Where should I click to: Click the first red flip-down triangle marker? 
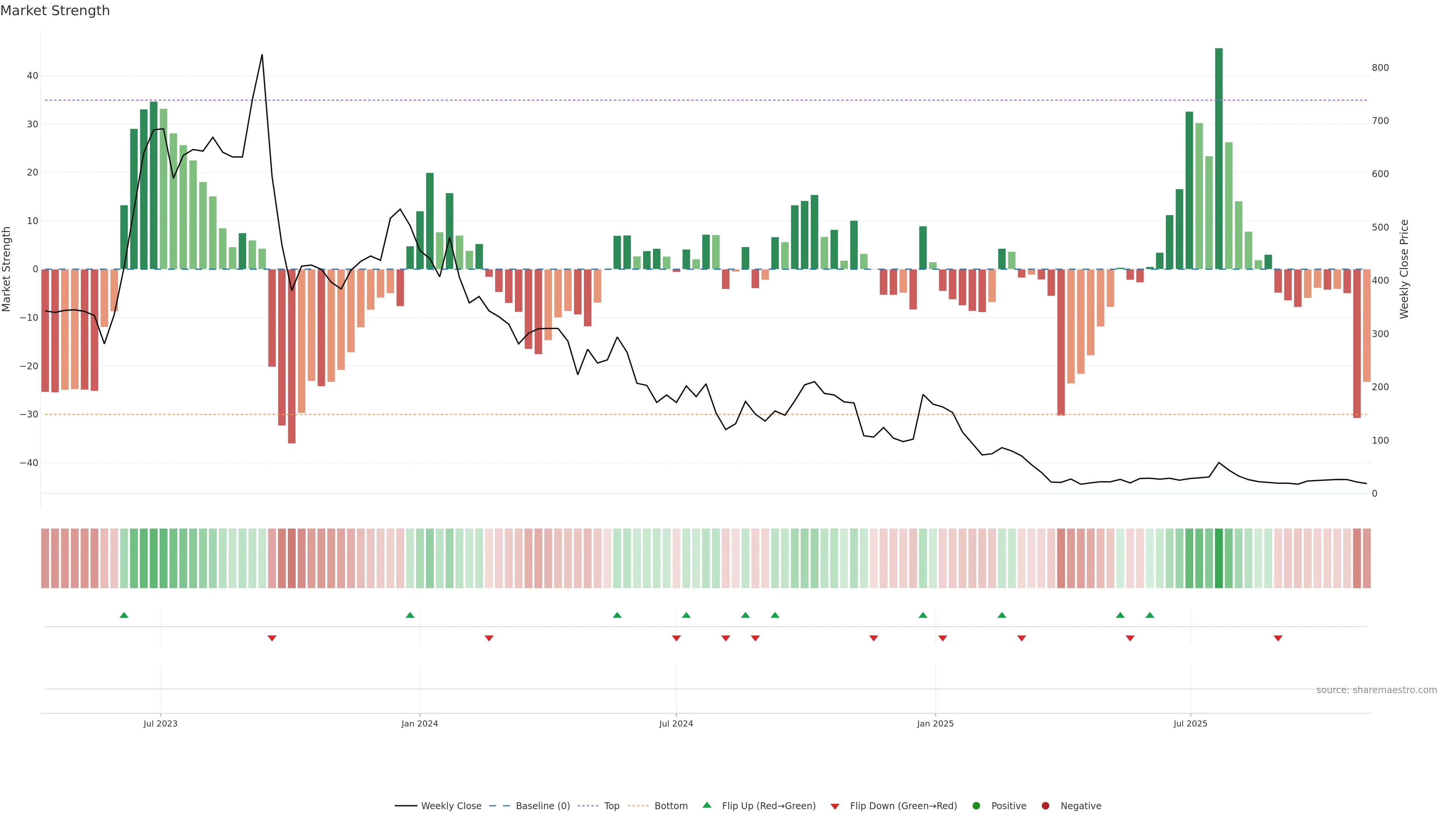[272, 638]
